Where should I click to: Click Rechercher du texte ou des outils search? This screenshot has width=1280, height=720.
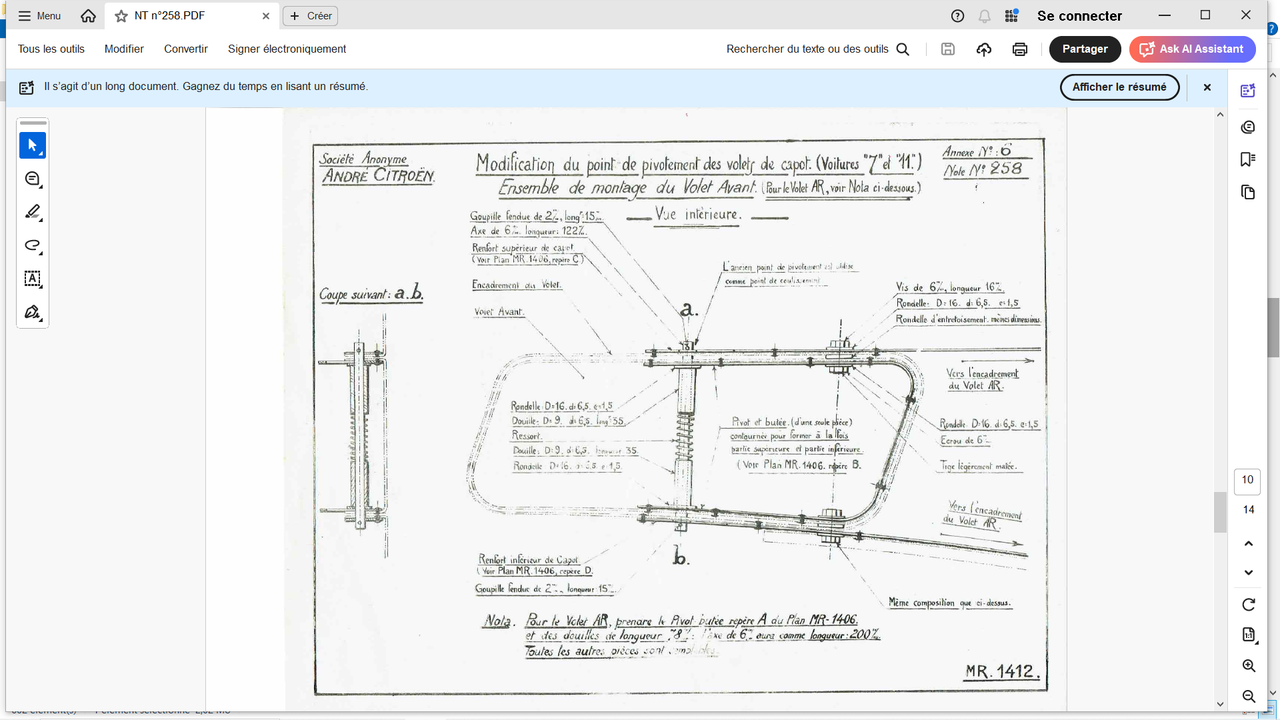(817, 49)
